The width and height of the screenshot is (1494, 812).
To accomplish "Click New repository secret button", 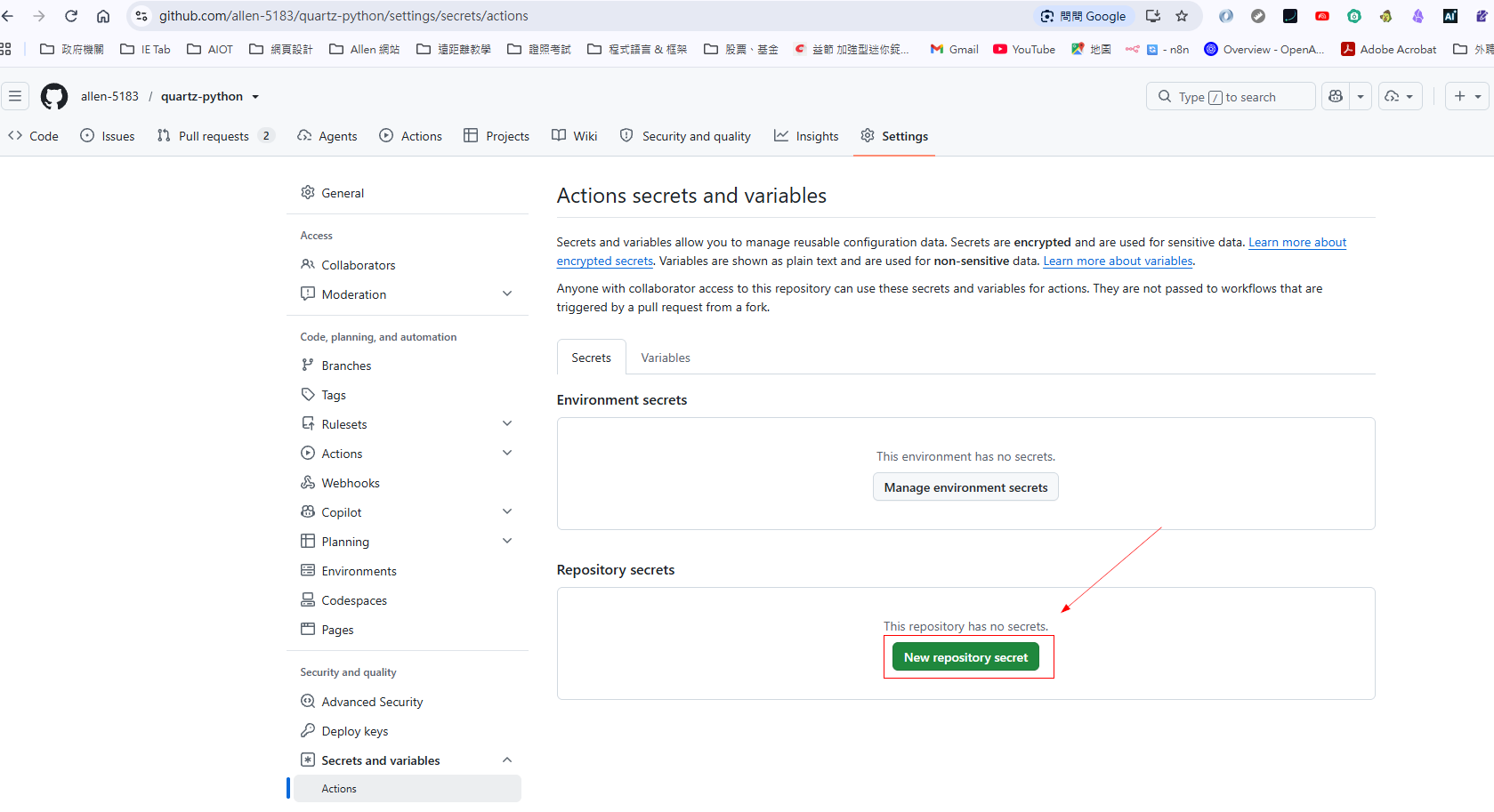I will [965, 657].
